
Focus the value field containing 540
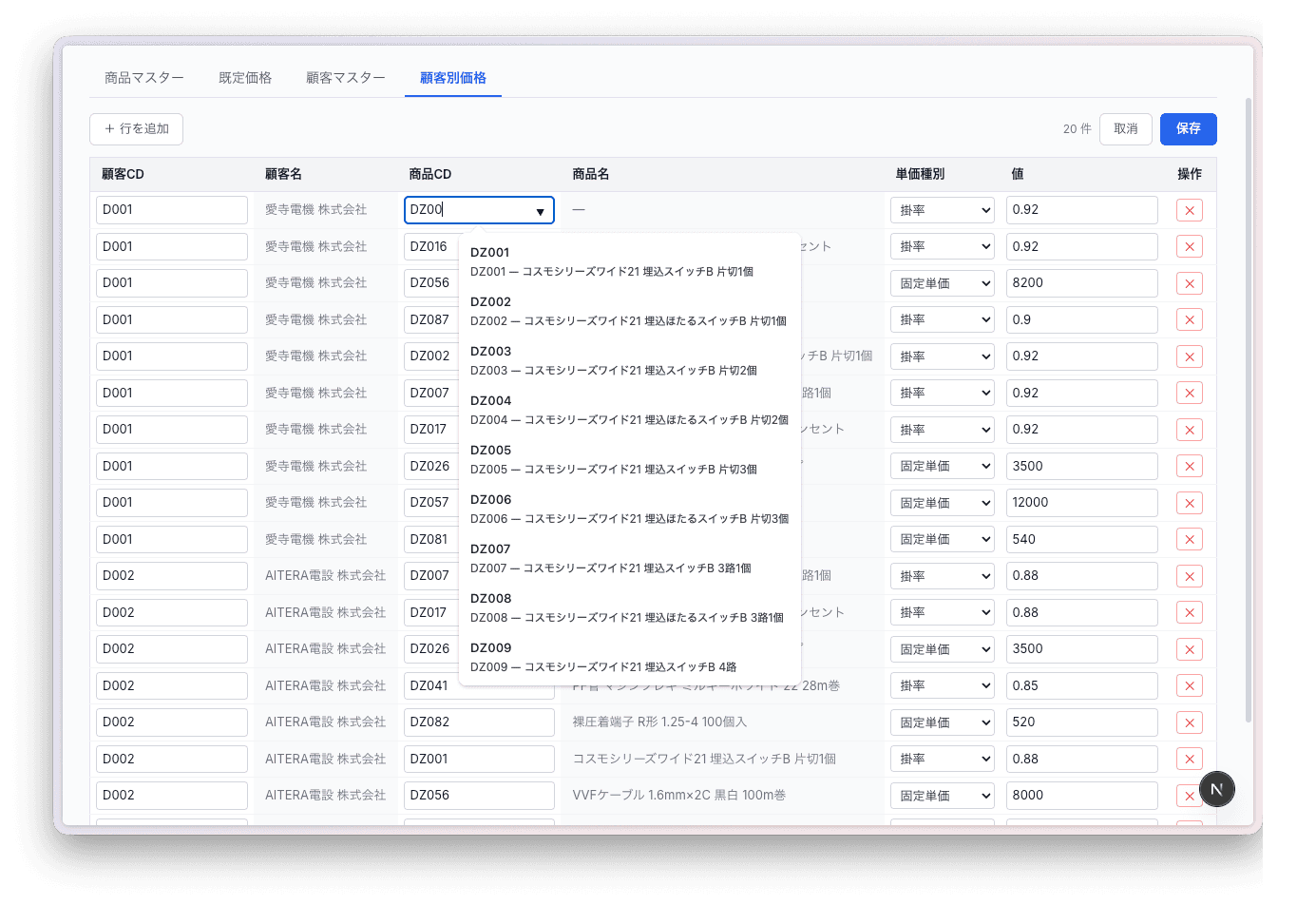click(x=1081, y=540)
